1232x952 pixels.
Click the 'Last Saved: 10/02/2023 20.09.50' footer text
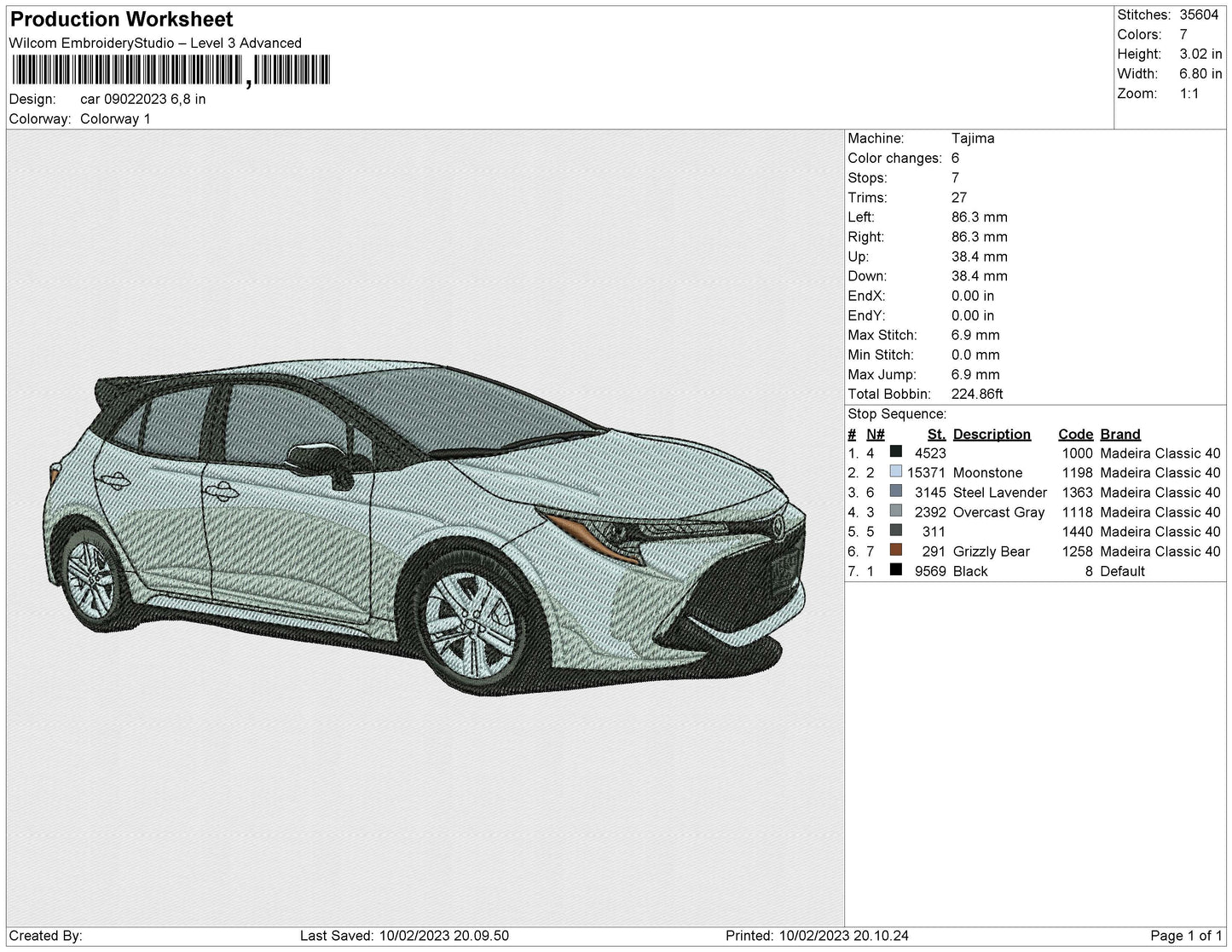[x=404, y=936]
